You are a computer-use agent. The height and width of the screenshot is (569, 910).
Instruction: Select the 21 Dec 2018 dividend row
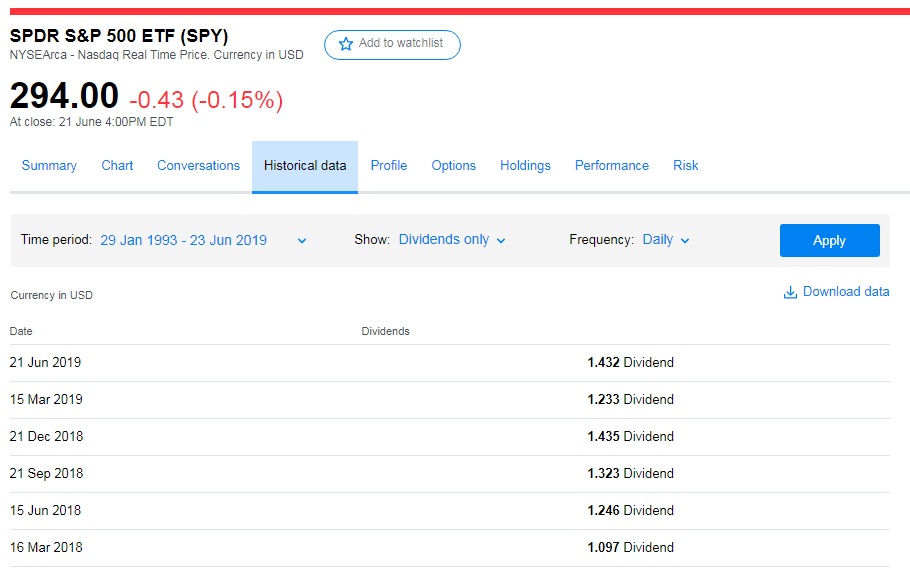click(449, 437)
